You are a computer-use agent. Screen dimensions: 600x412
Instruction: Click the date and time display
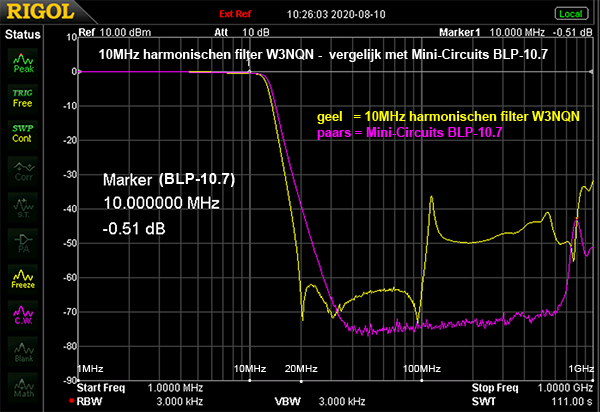(336, 14)
